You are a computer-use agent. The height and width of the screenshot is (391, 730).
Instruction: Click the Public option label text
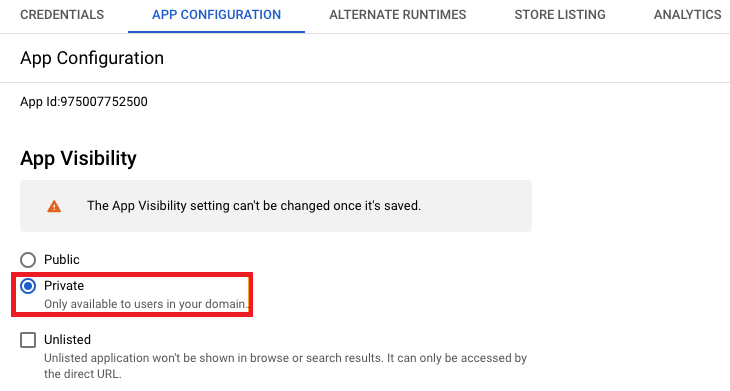click(x=62, y=260)
